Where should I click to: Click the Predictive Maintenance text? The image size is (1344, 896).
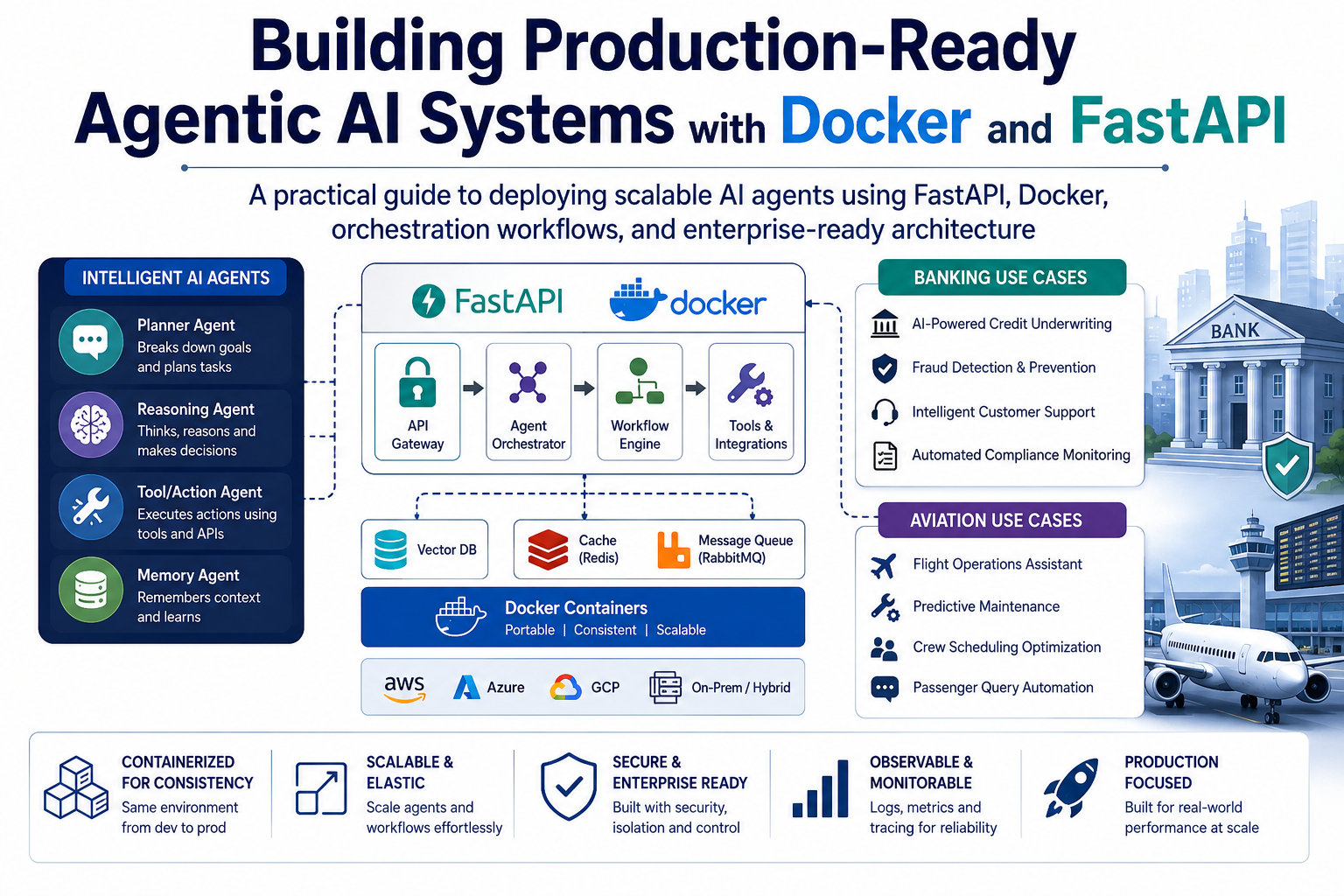click(x=986, y=606)
